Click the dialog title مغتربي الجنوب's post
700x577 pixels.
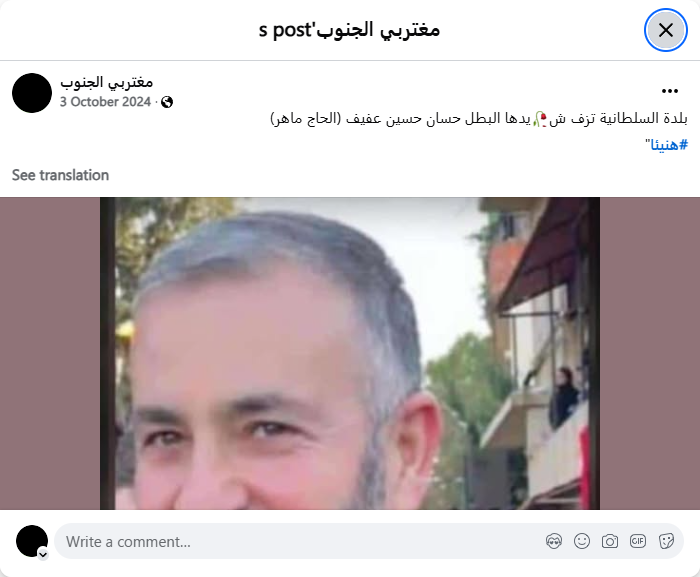tap(349, 30)
